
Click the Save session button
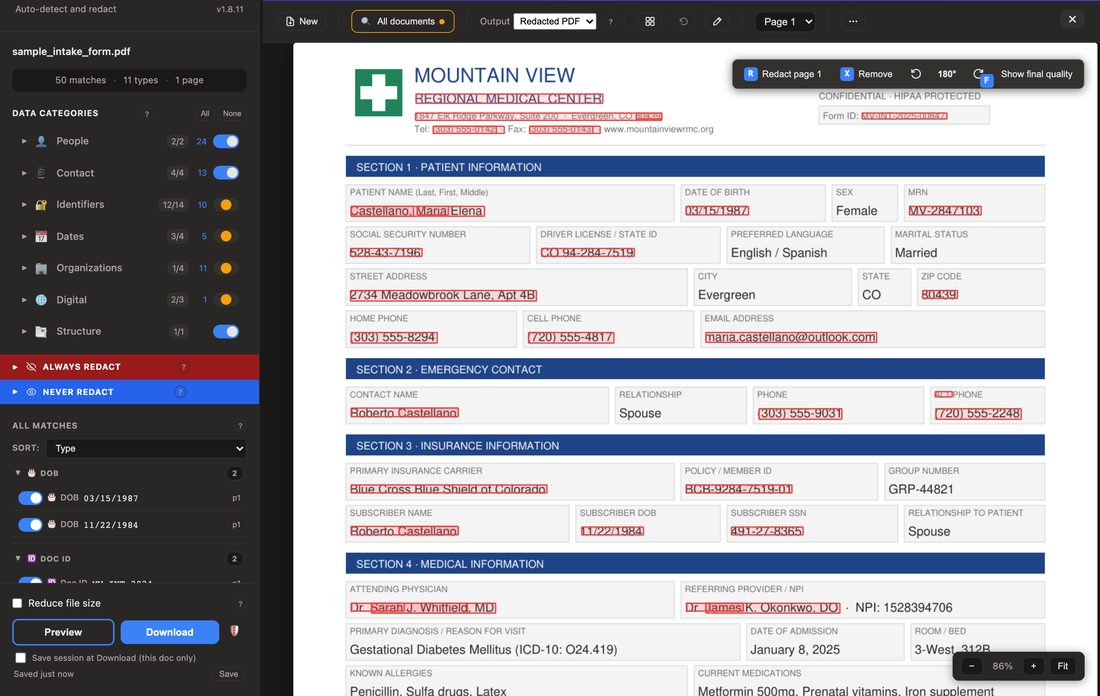click(229, 674)
